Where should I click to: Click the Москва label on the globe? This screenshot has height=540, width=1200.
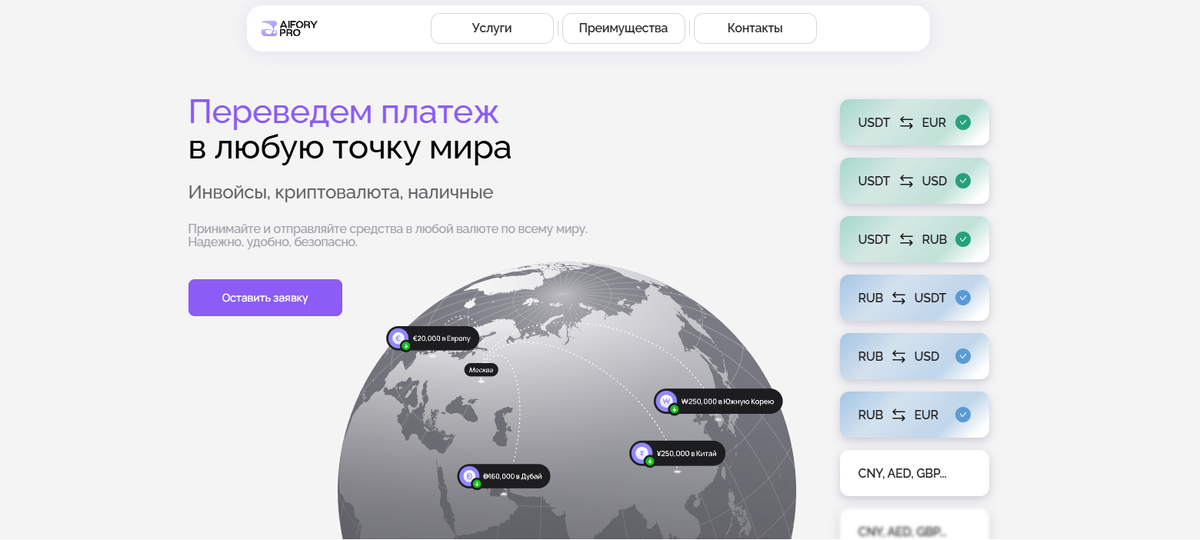pos(481,370)
